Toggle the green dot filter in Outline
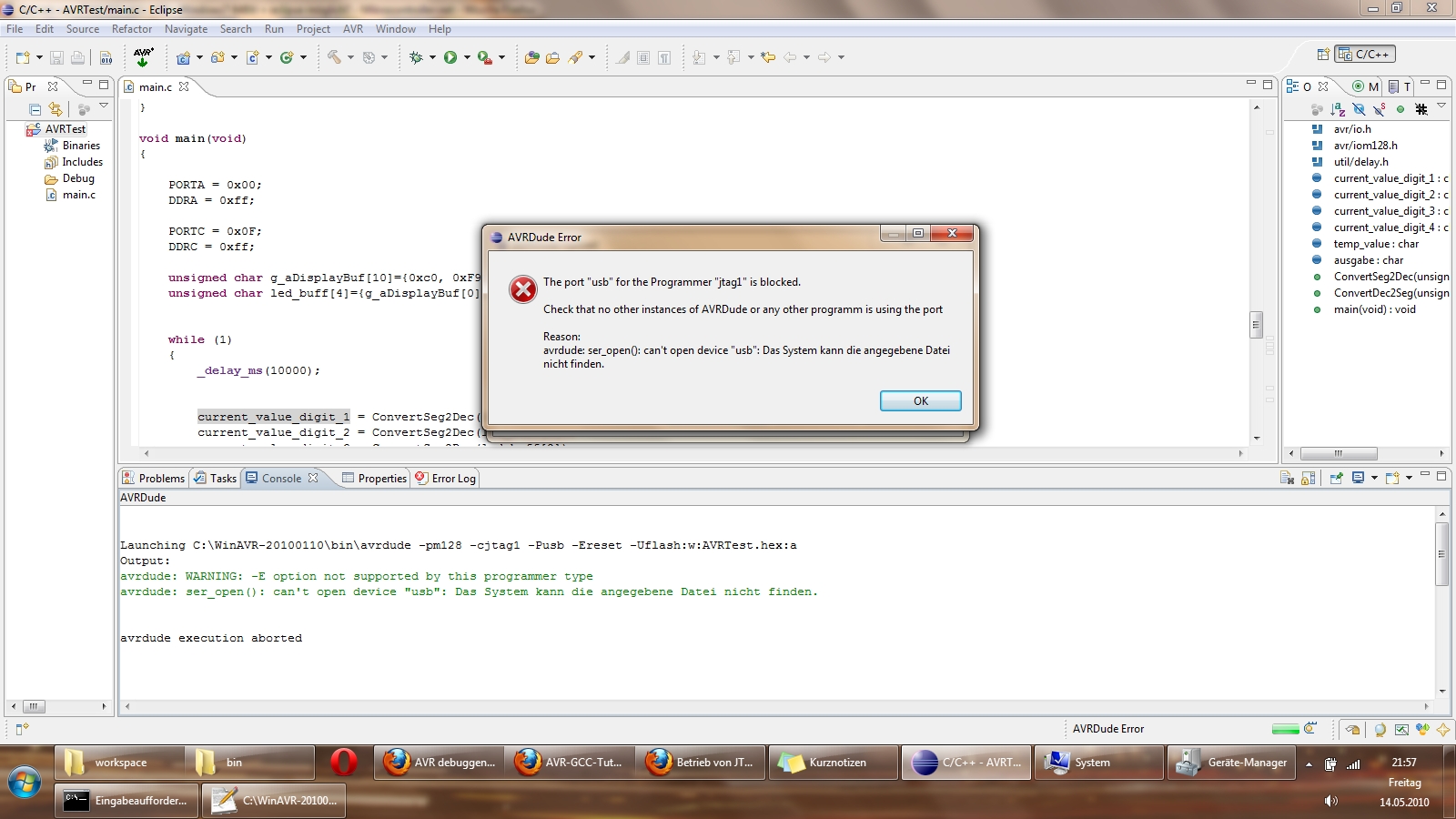Viewport: 1456px width, 819px height. point(1400,109)
